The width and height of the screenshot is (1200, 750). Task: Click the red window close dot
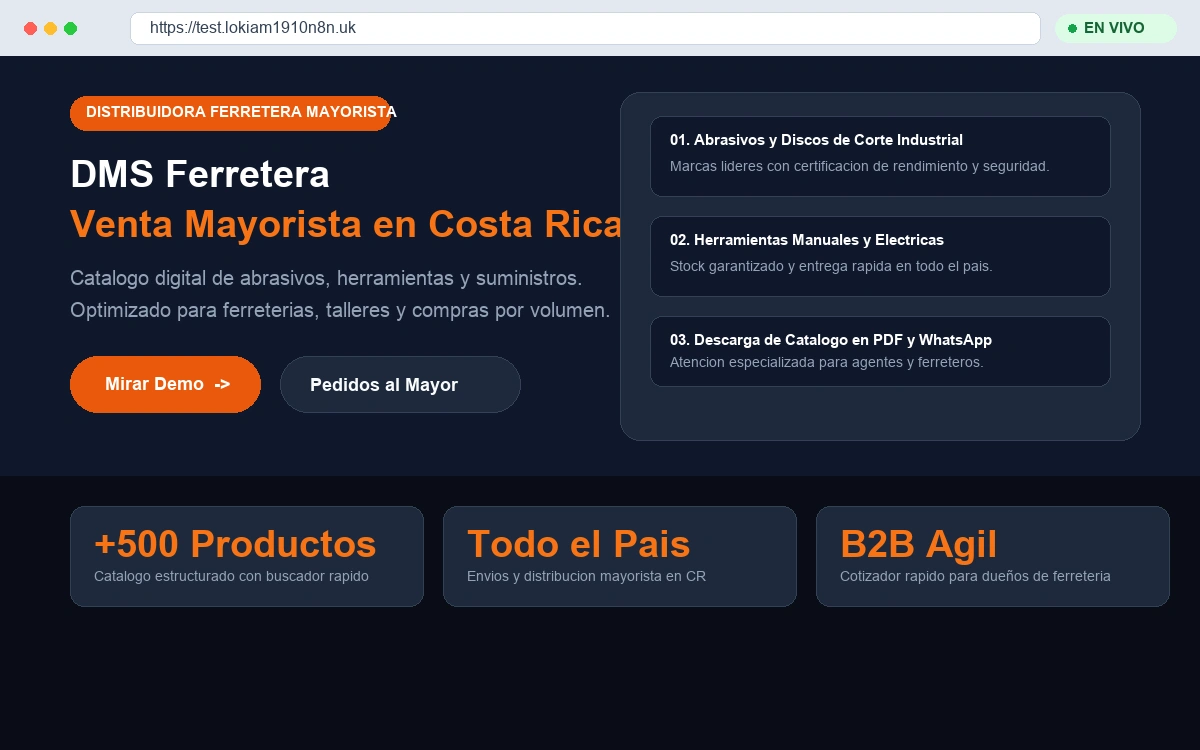(x=30, y=28)
